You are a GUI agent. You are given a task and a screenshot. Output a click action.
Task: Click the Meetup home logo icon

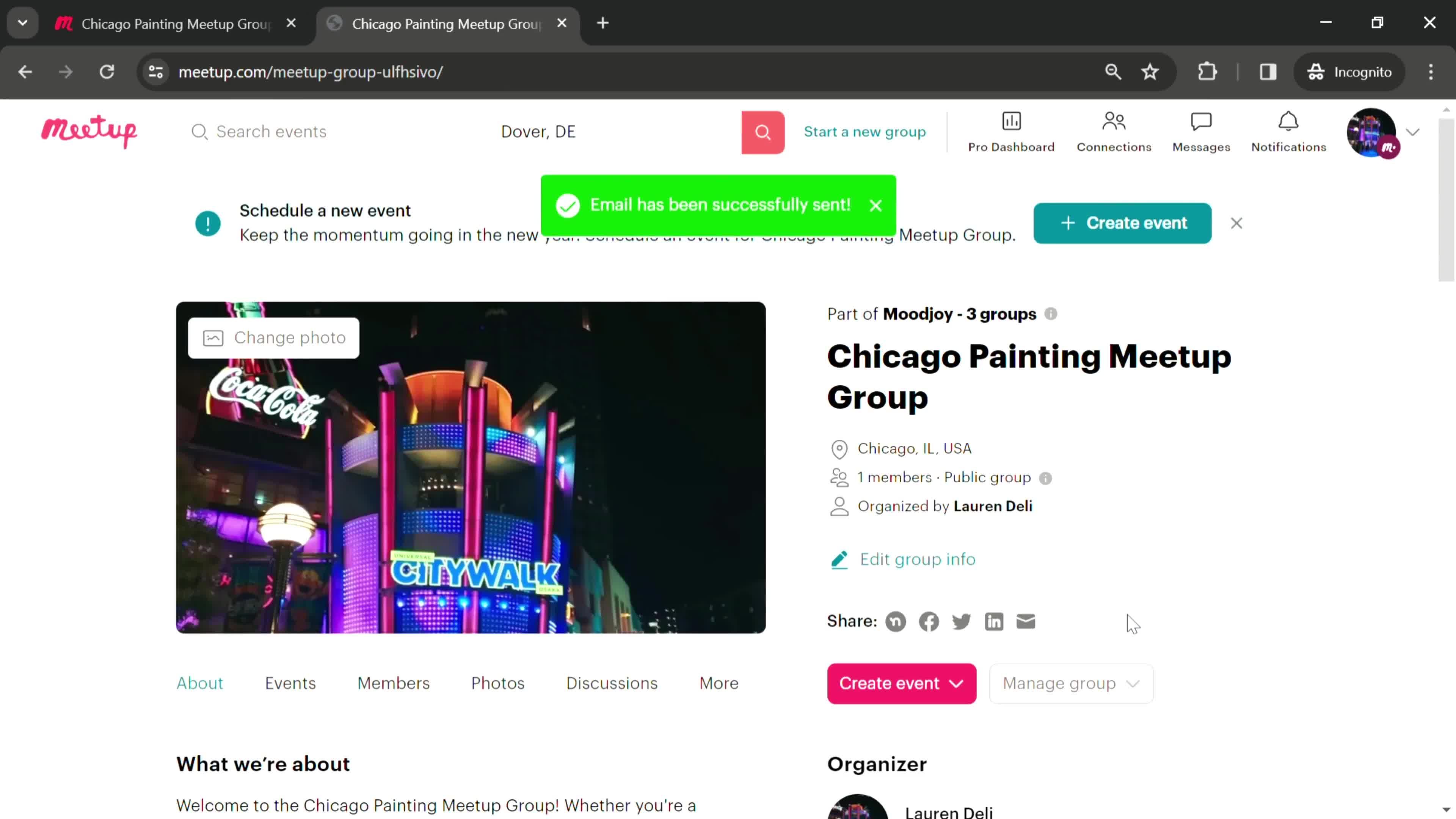pos(89,130)
